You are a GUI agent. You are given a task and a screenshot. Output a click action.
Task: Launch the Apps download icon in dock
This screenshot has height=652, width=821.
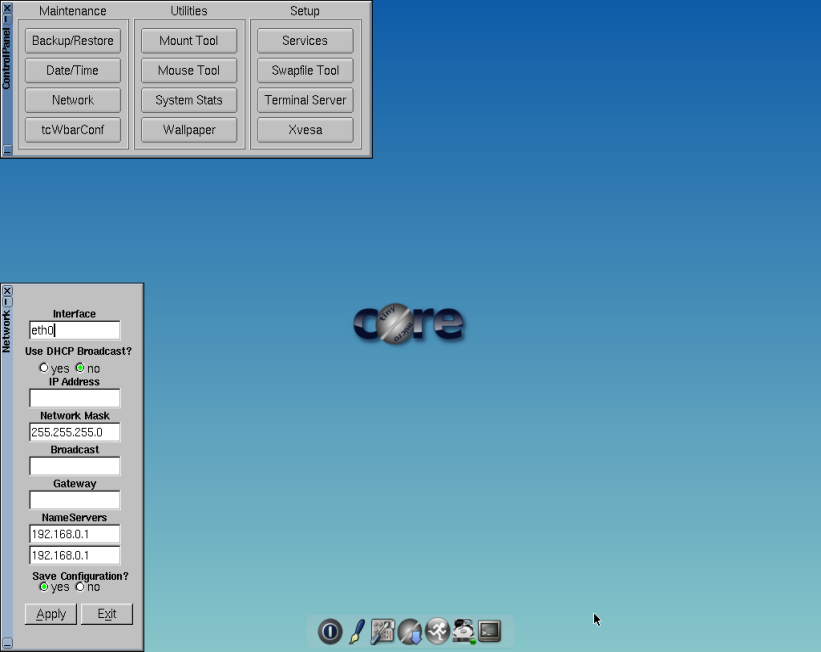410,631
